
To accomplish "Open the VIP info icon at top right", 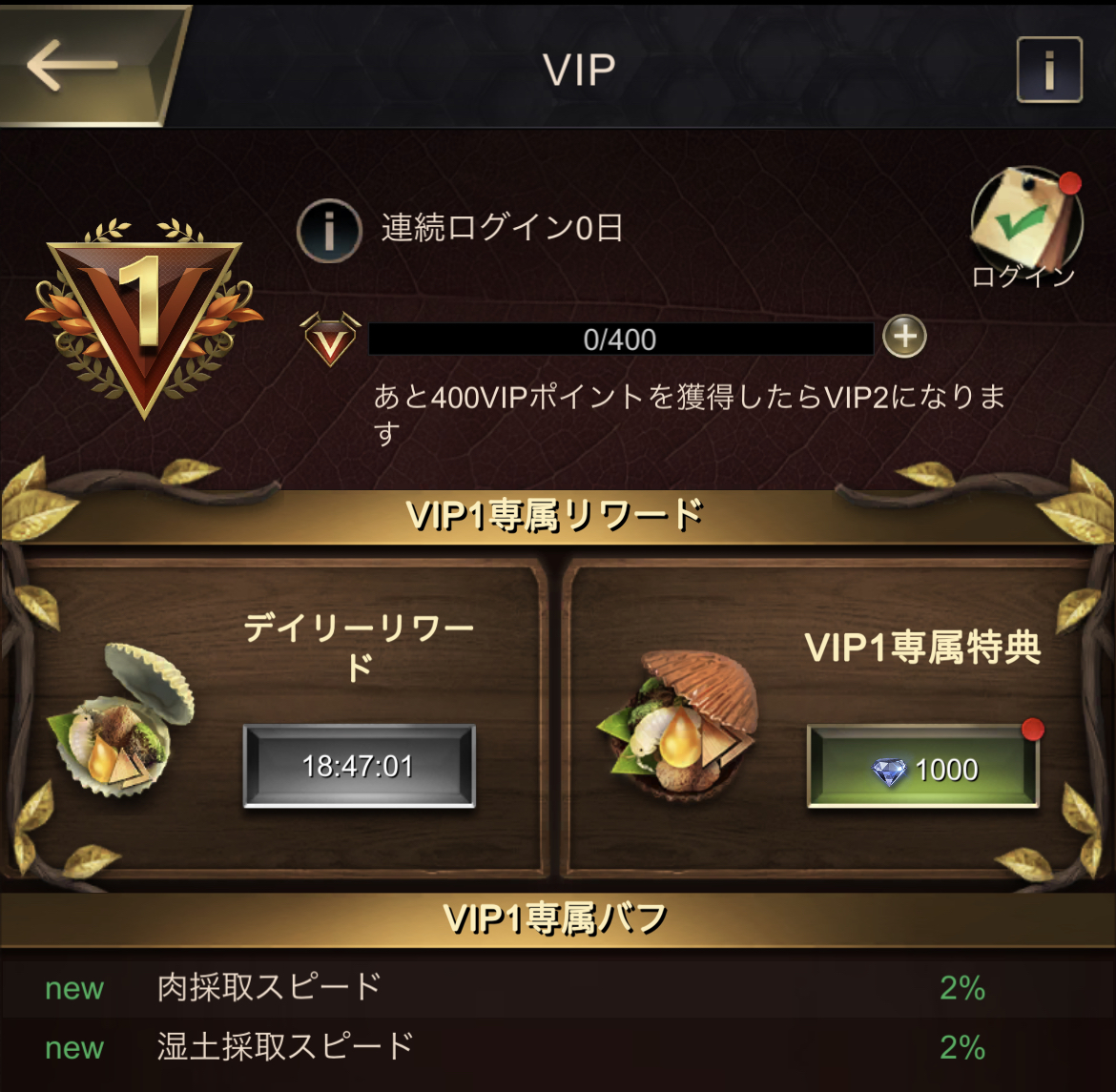I will 1049,70.
